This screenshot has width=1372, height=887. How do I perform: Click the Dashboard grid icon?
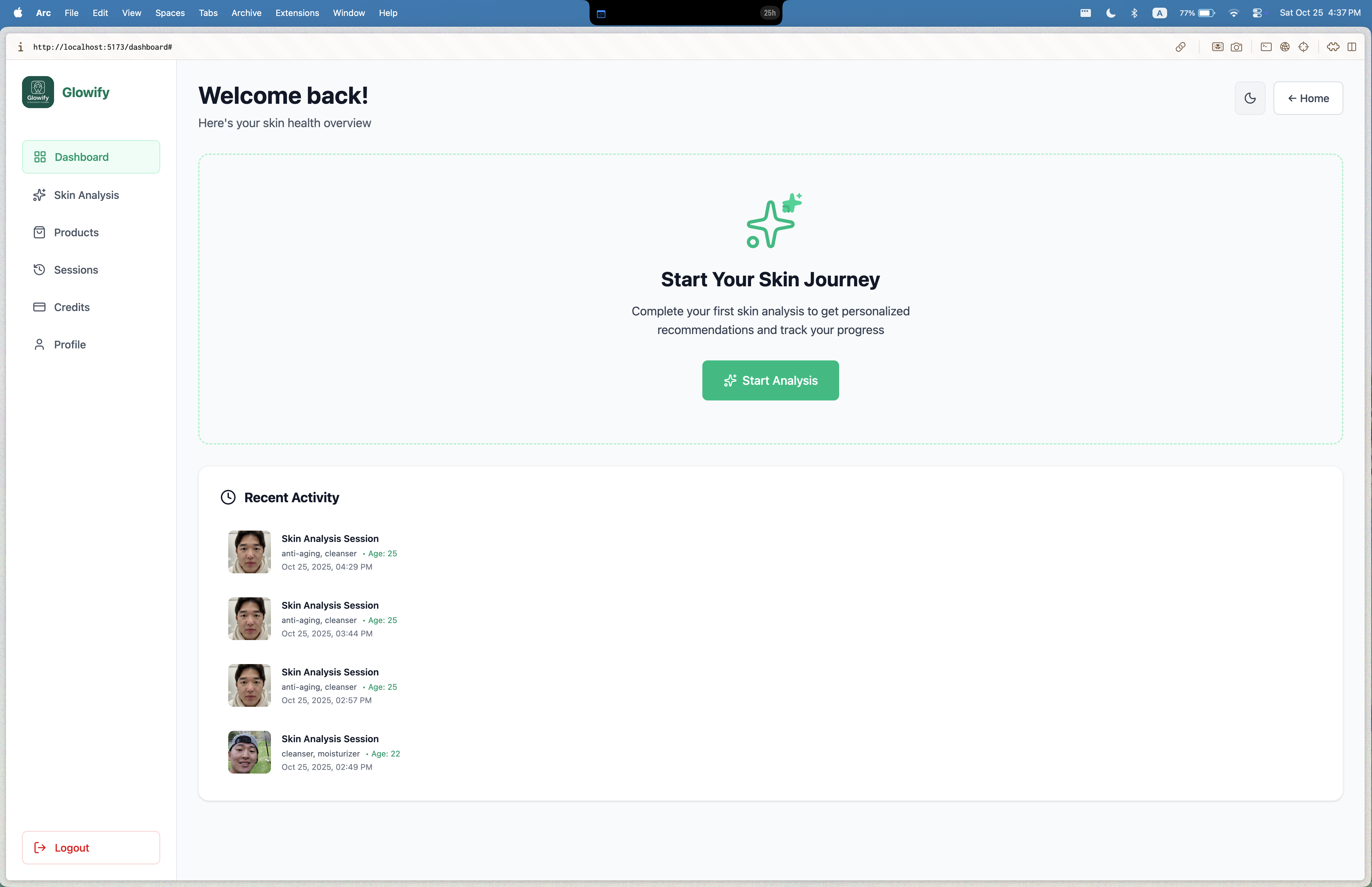point(40,157)
